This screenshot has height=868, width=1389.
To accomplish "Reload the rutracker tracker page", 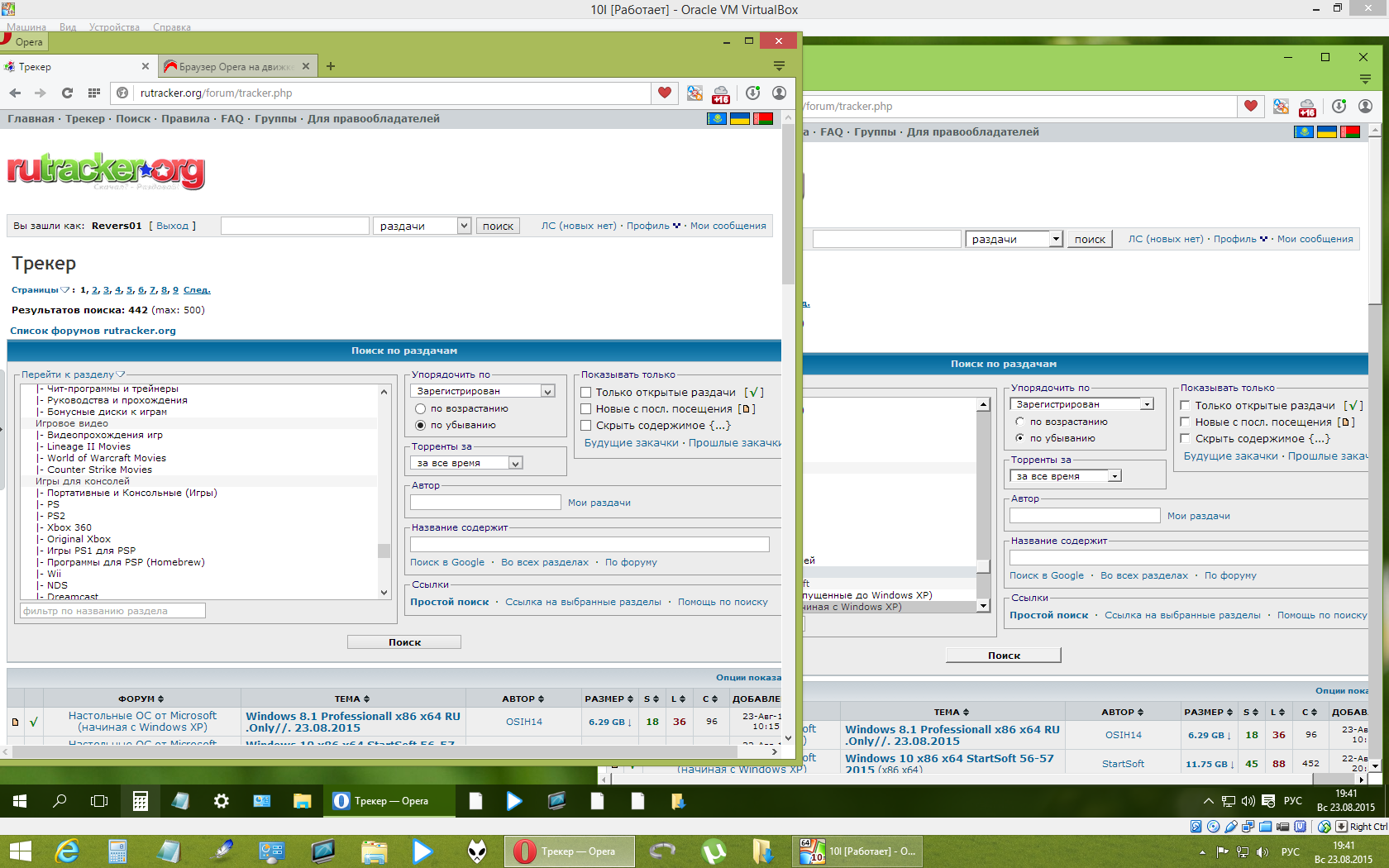I will 67,93.
